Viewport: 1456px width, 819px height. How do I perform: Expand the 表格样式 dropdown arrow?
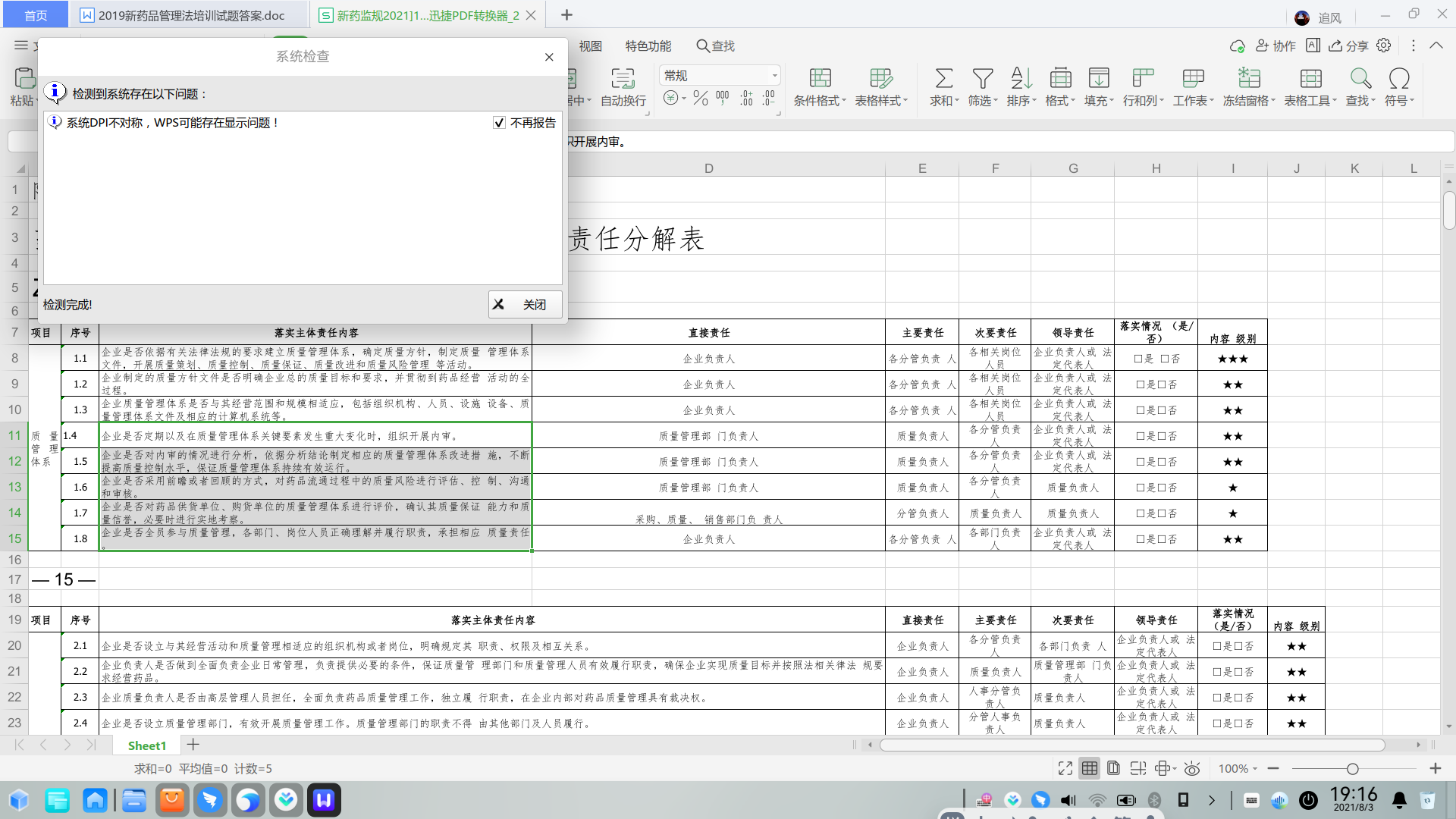tap(906, 101)
